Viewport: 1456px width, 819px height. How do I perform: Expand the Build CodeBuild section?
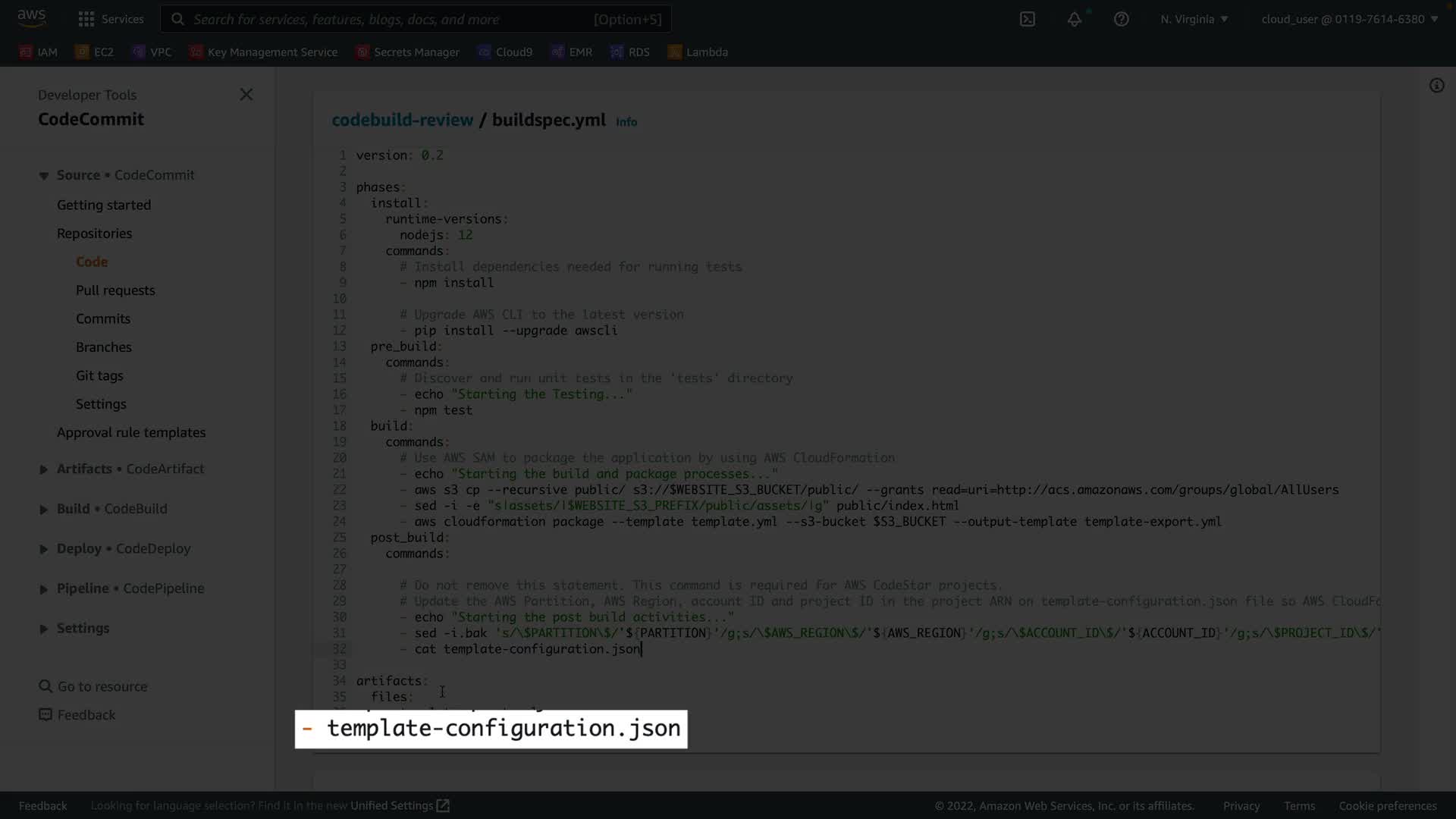111,509
